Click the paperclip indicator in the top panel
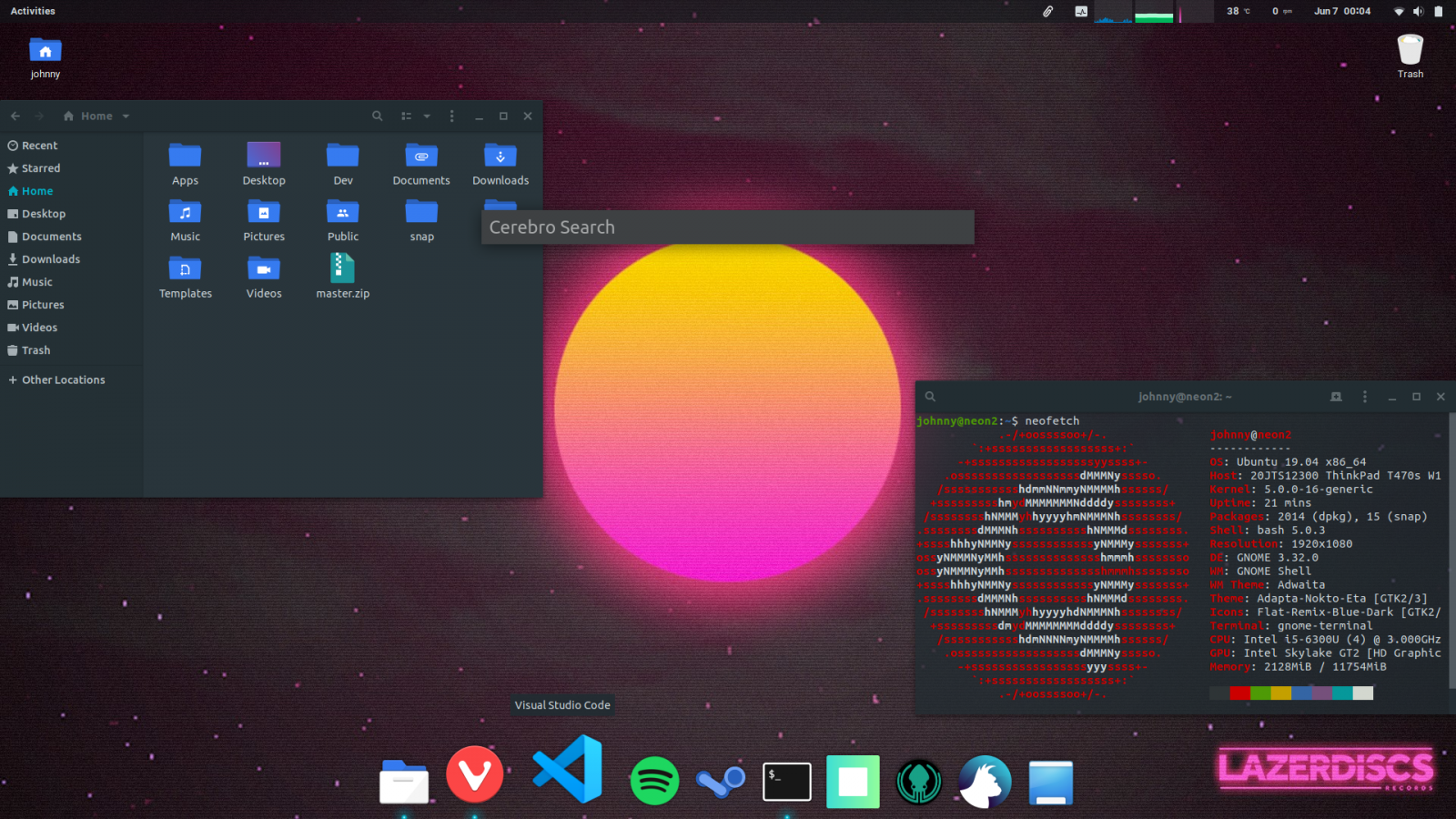The width and height of the screenshot is (1456, 819). pyautogui.click(x=1046, y=11)
